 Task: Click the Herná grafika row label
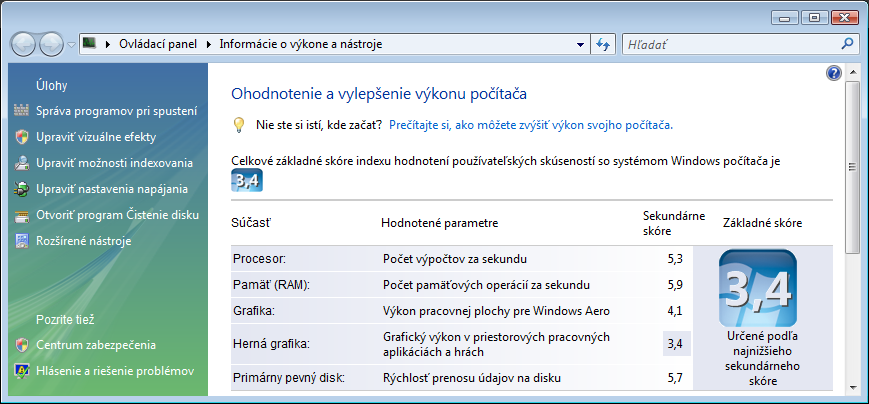click(270, 344)
